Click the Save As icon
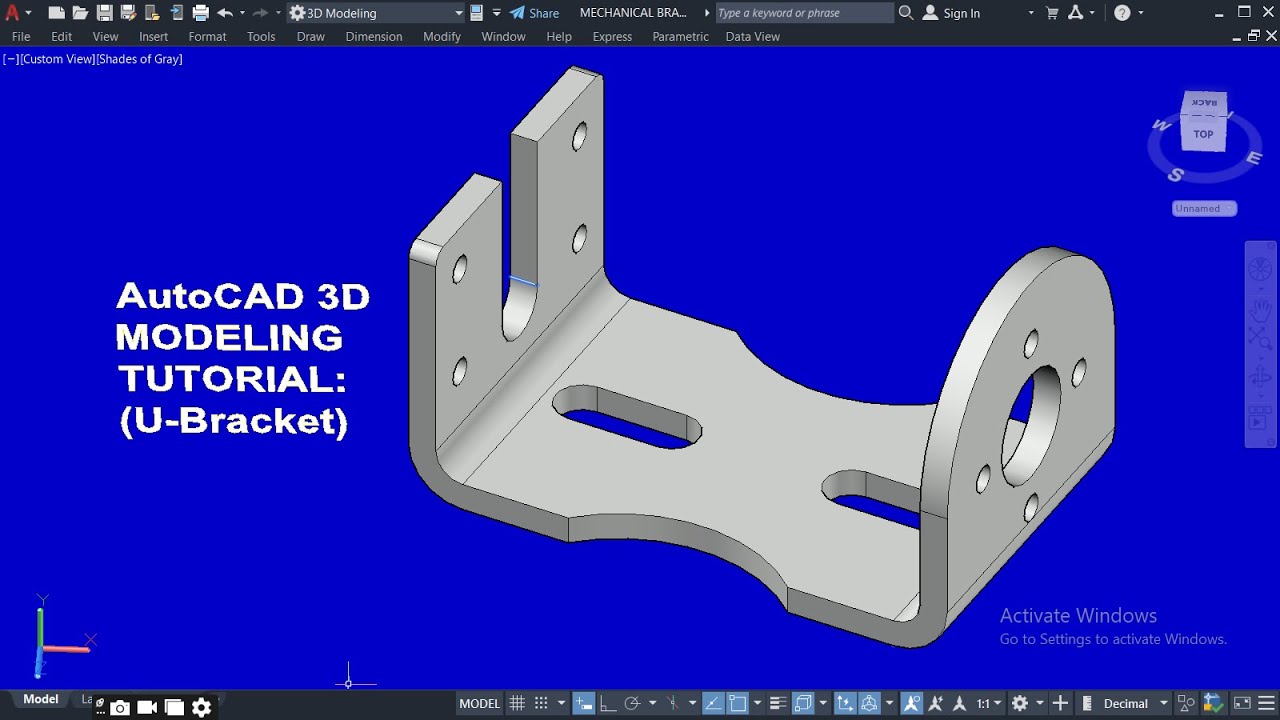This screenshot has height=720, width=1280. [x=128, y=13]
